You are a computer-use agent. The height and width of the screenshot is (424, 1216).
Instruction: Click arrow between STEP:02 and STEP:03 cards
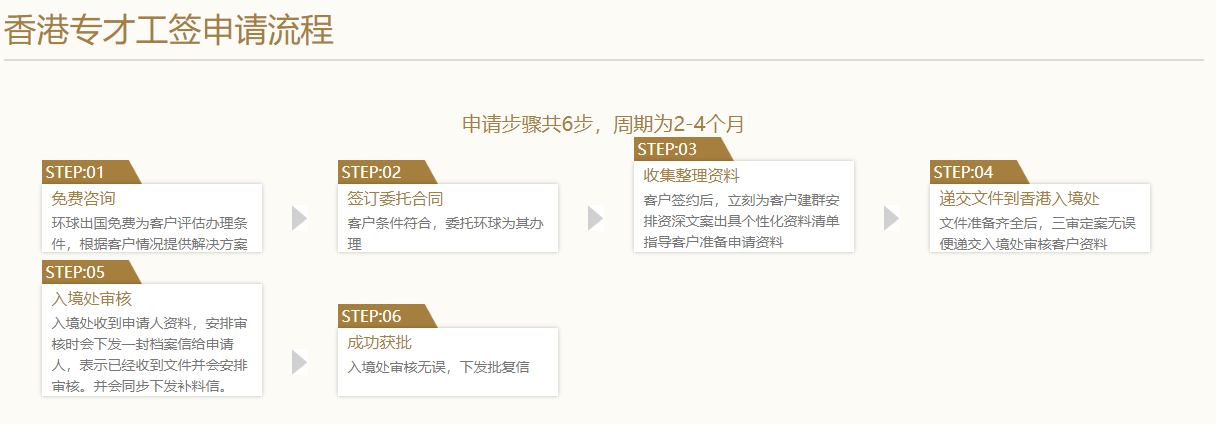595,218
